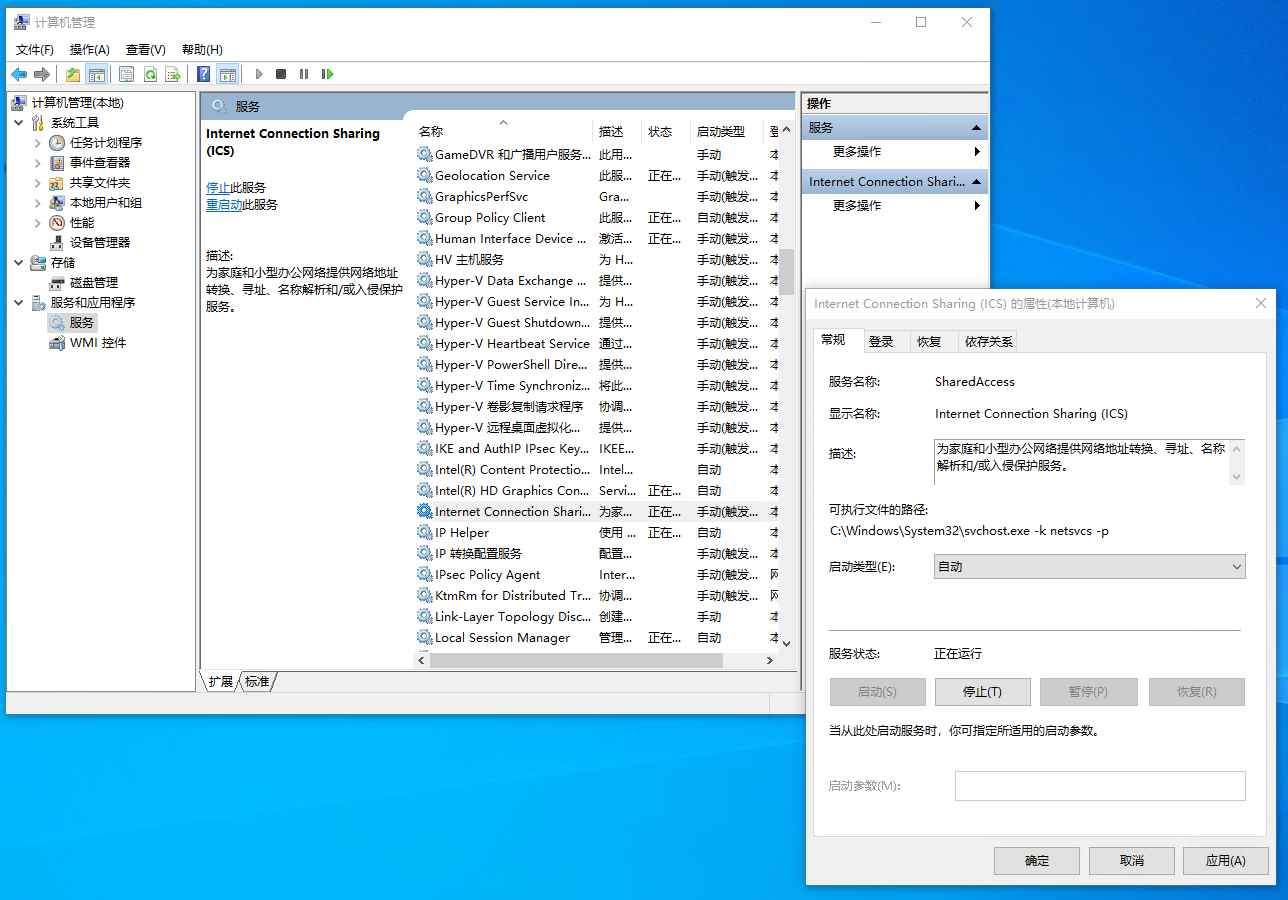Image resolution: width=1288 pixels, height=900 pixels.
Task: Select the 设备管理器 tree item
Action: 100,242
